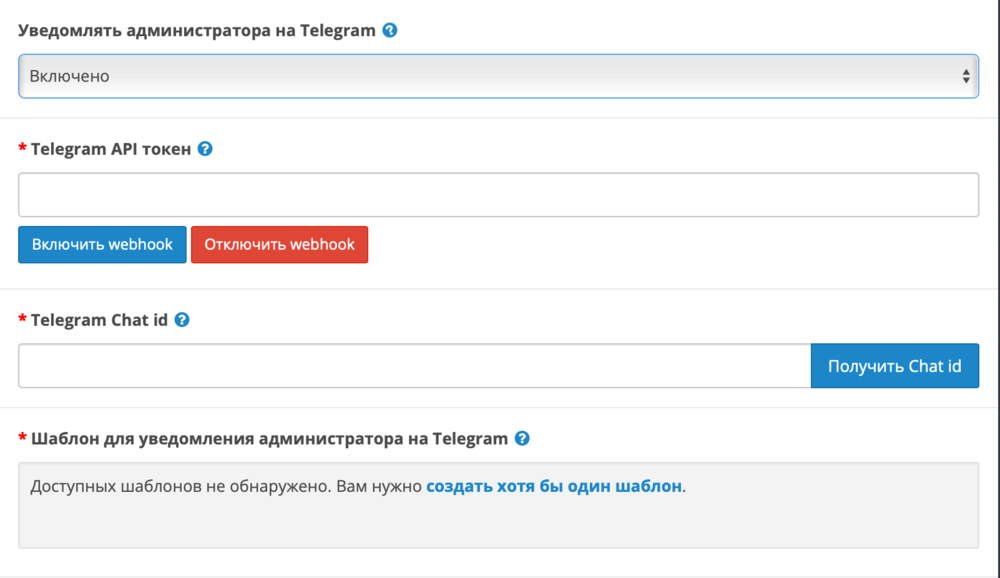The width and height of the screenshot is (1000, 578).
Task: Click help icon next to Шаблон для уведомления
Action: (x=521, y=438)
